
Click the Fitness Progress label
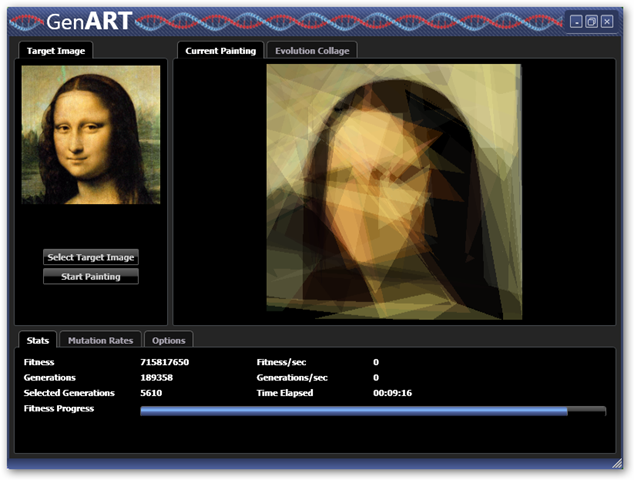point(59,408)
